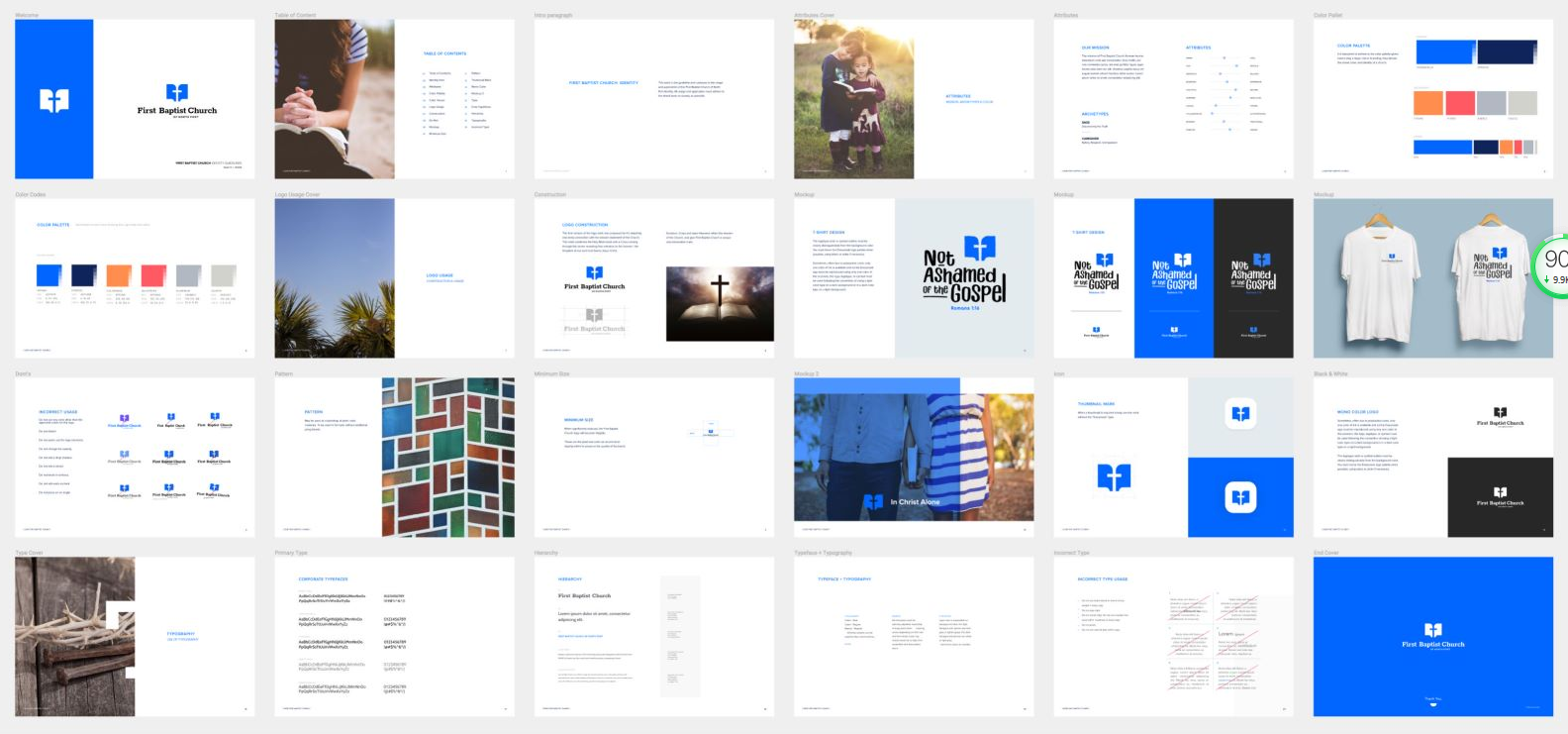This screenshot has width=1568, height=734.
Task: Pick the large bright blue swatch in Color Pallet
Action: [x=1445, y=52]
